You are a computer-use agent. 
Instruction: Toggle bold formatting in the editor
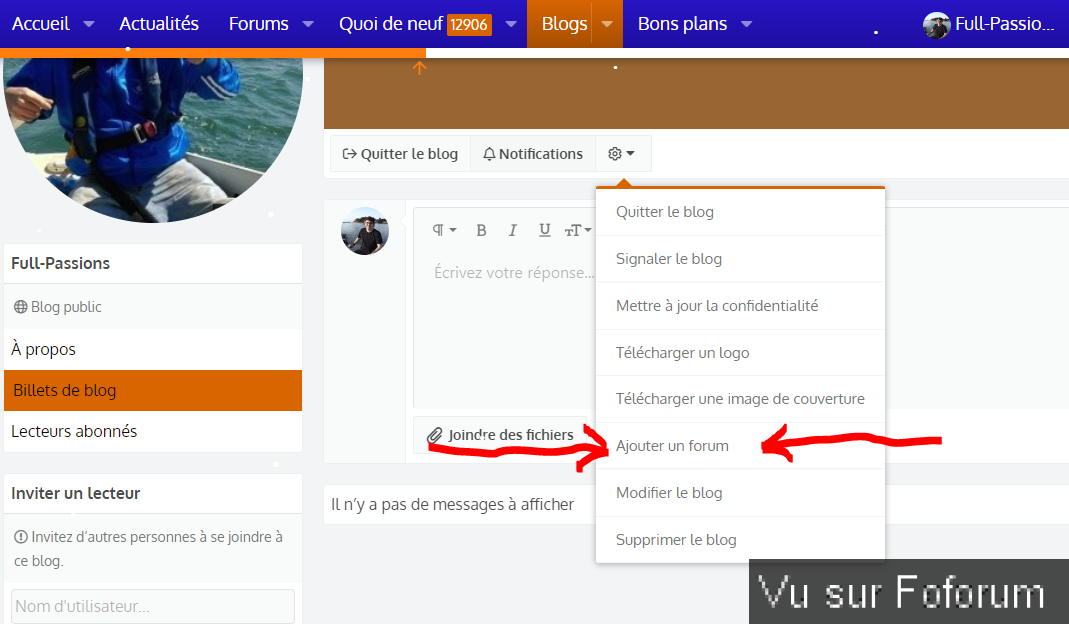pos(481,230)
